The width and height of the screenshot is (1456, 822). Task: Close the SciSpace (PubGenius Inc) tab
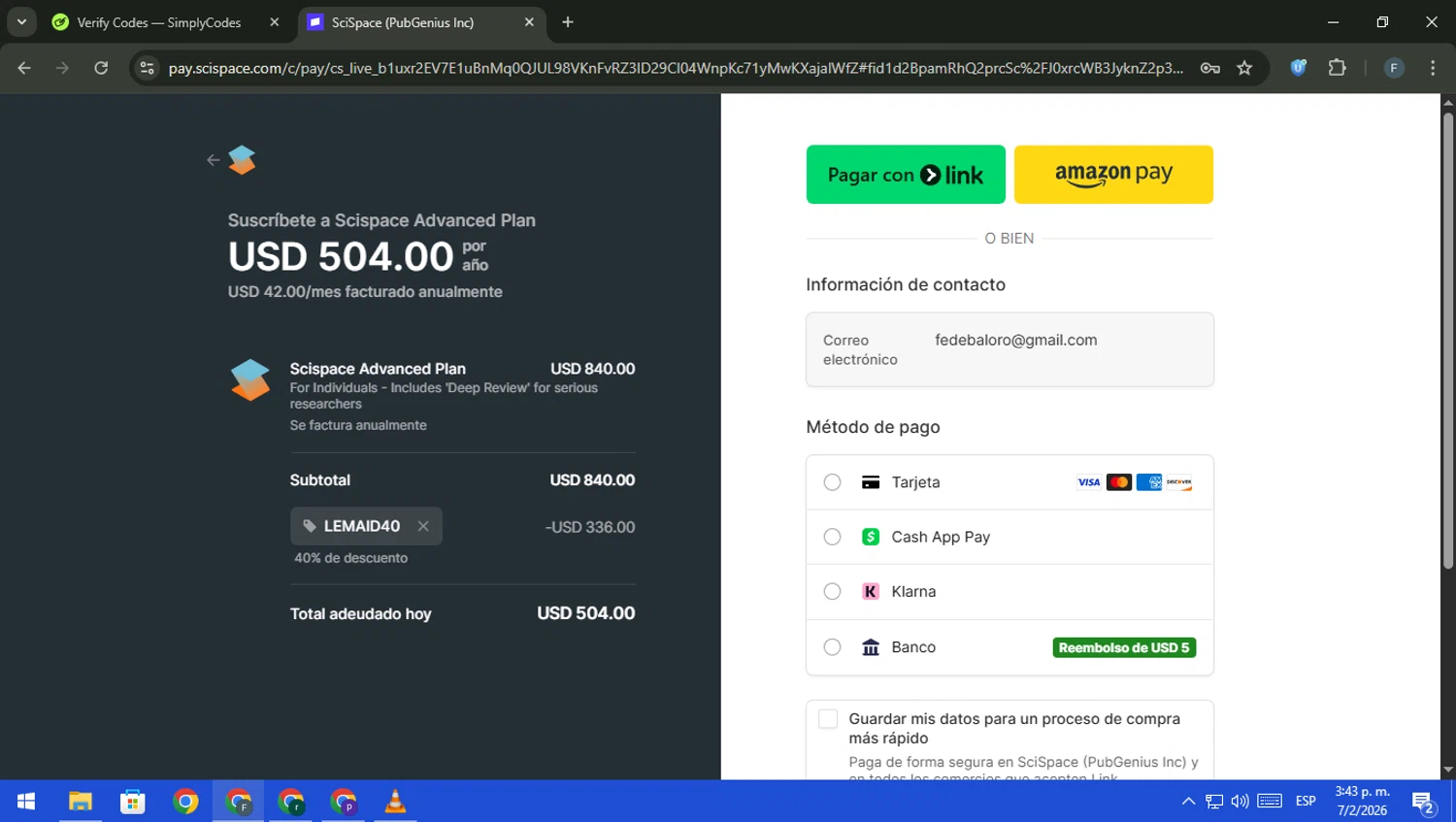tap(529, 22)
